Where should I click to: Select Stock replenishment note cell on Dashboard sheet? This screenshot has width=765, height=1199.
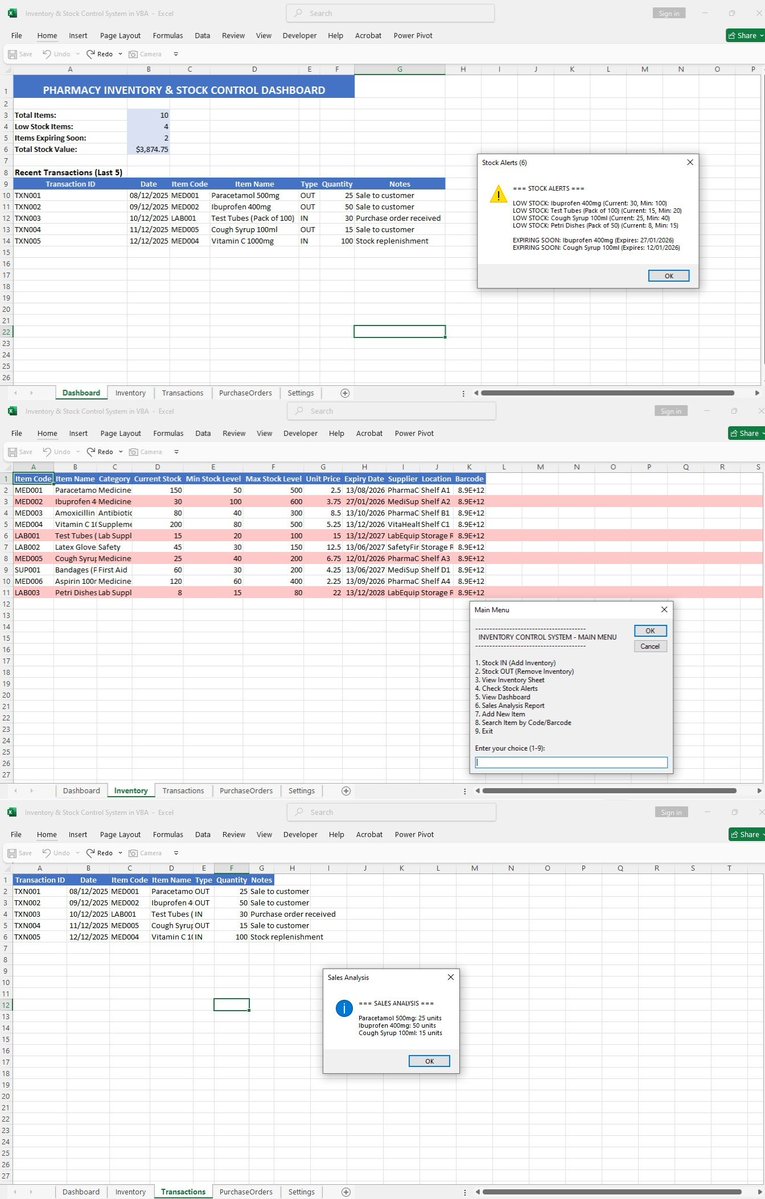pos(399,241)
